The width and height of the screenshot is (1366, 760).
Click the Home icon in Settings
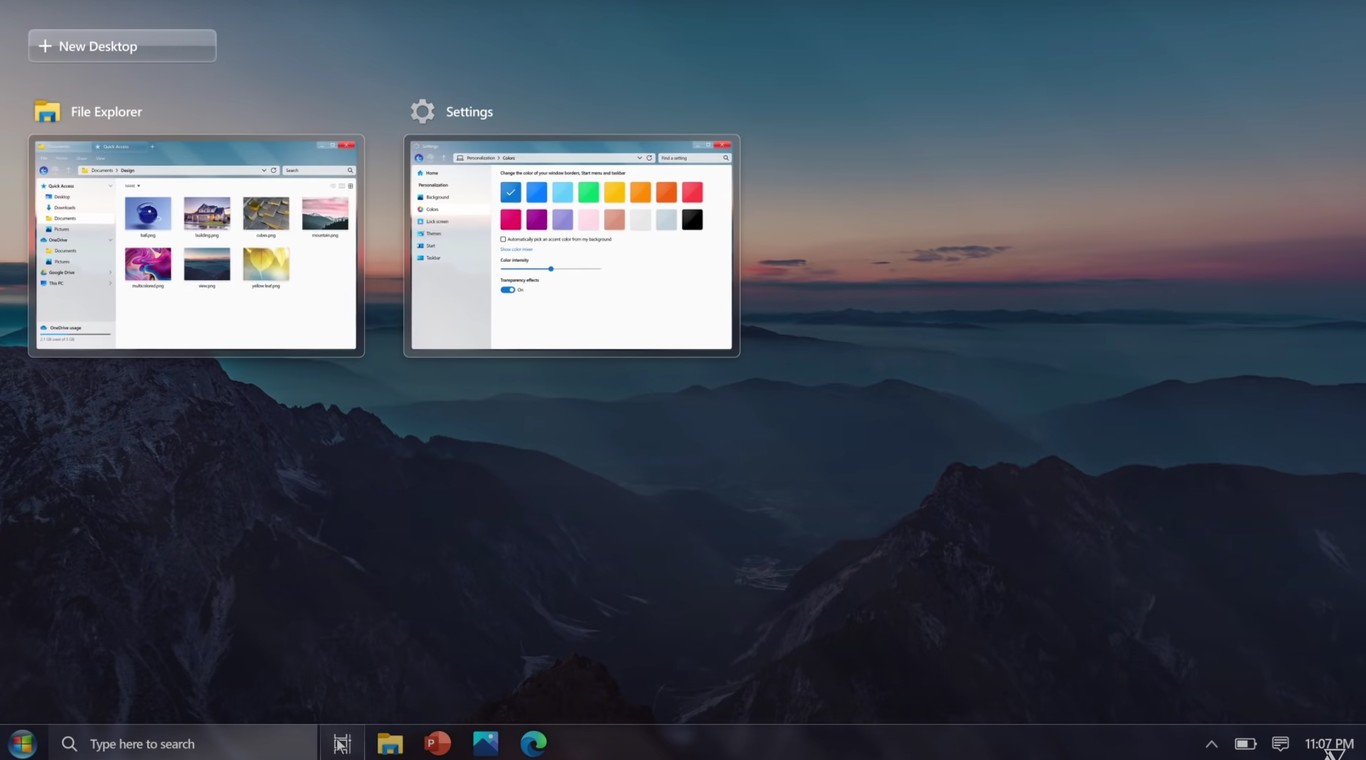[429, 173]
